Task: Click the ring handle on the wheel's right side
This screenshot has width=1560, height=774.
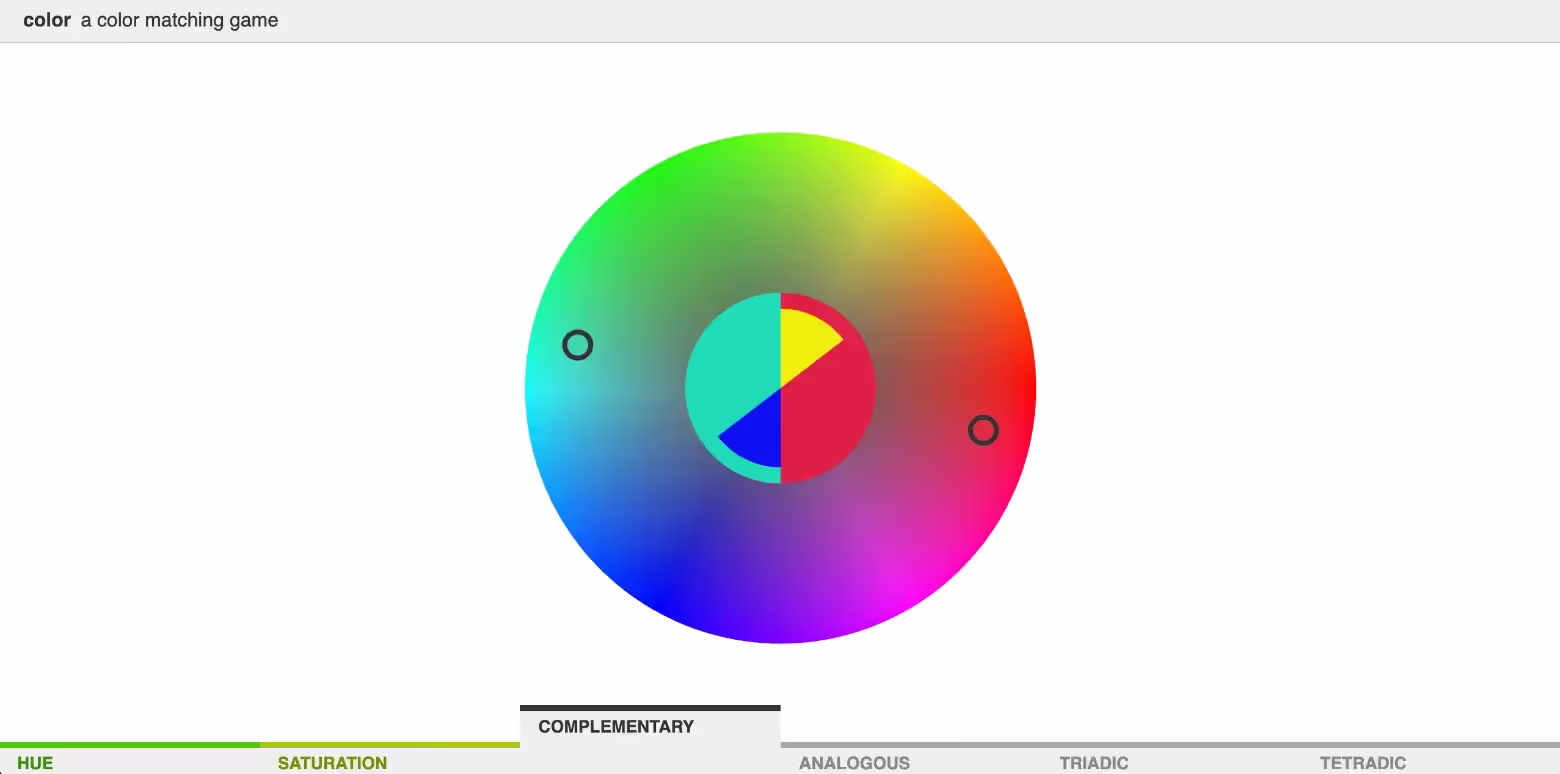Action: coord(983,430)
